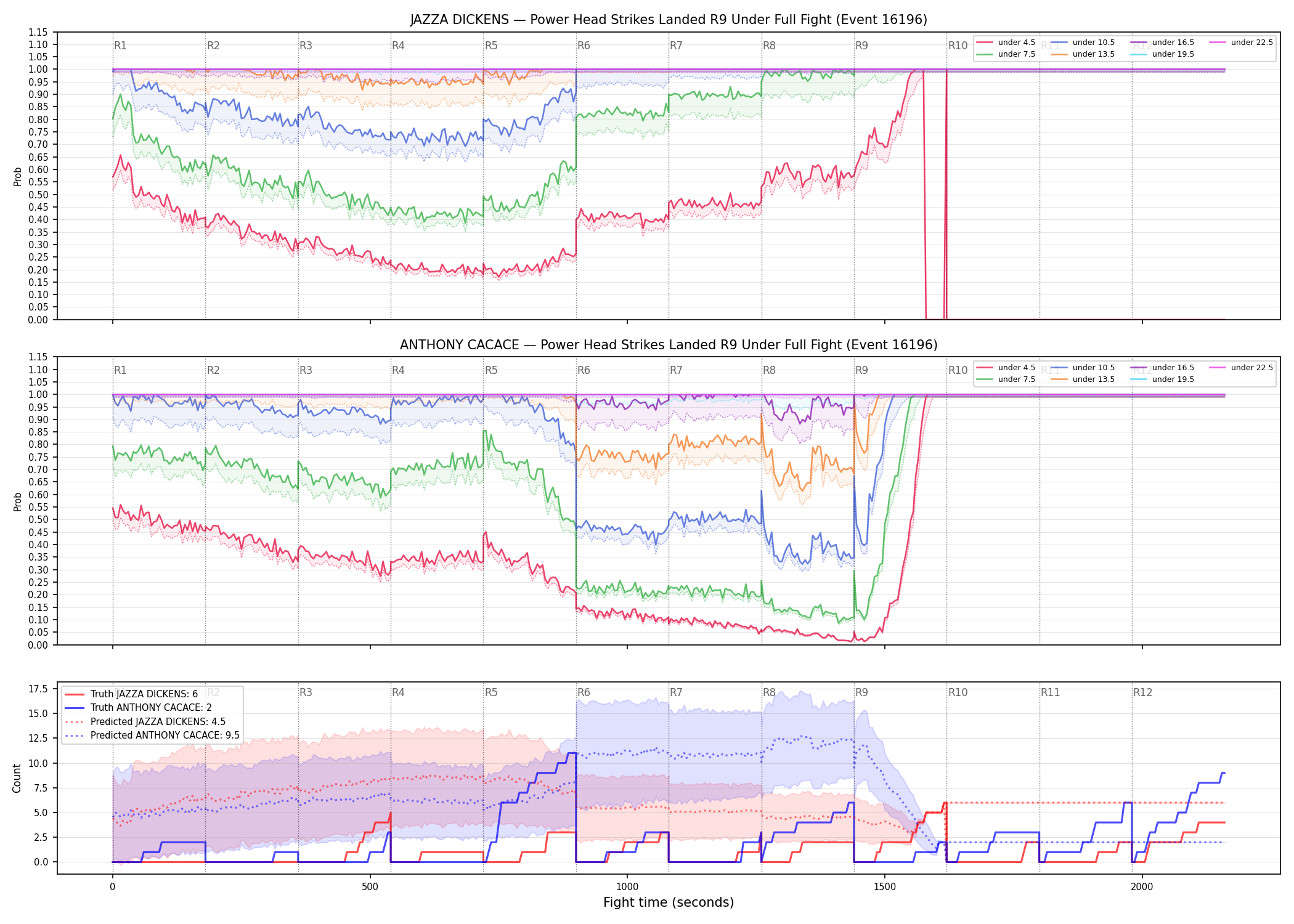The width and height of the screenshot is (1294, 924).
Task: Click the R12 round marker in bottom chart
Action: click(1143, 692)
